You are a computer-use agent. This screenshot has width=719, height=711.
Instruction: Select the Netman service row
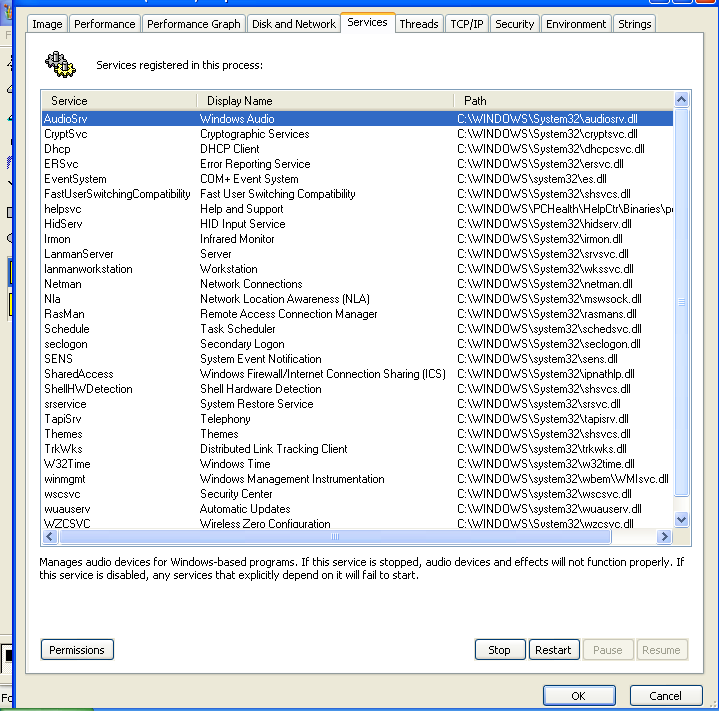[357, 284]
